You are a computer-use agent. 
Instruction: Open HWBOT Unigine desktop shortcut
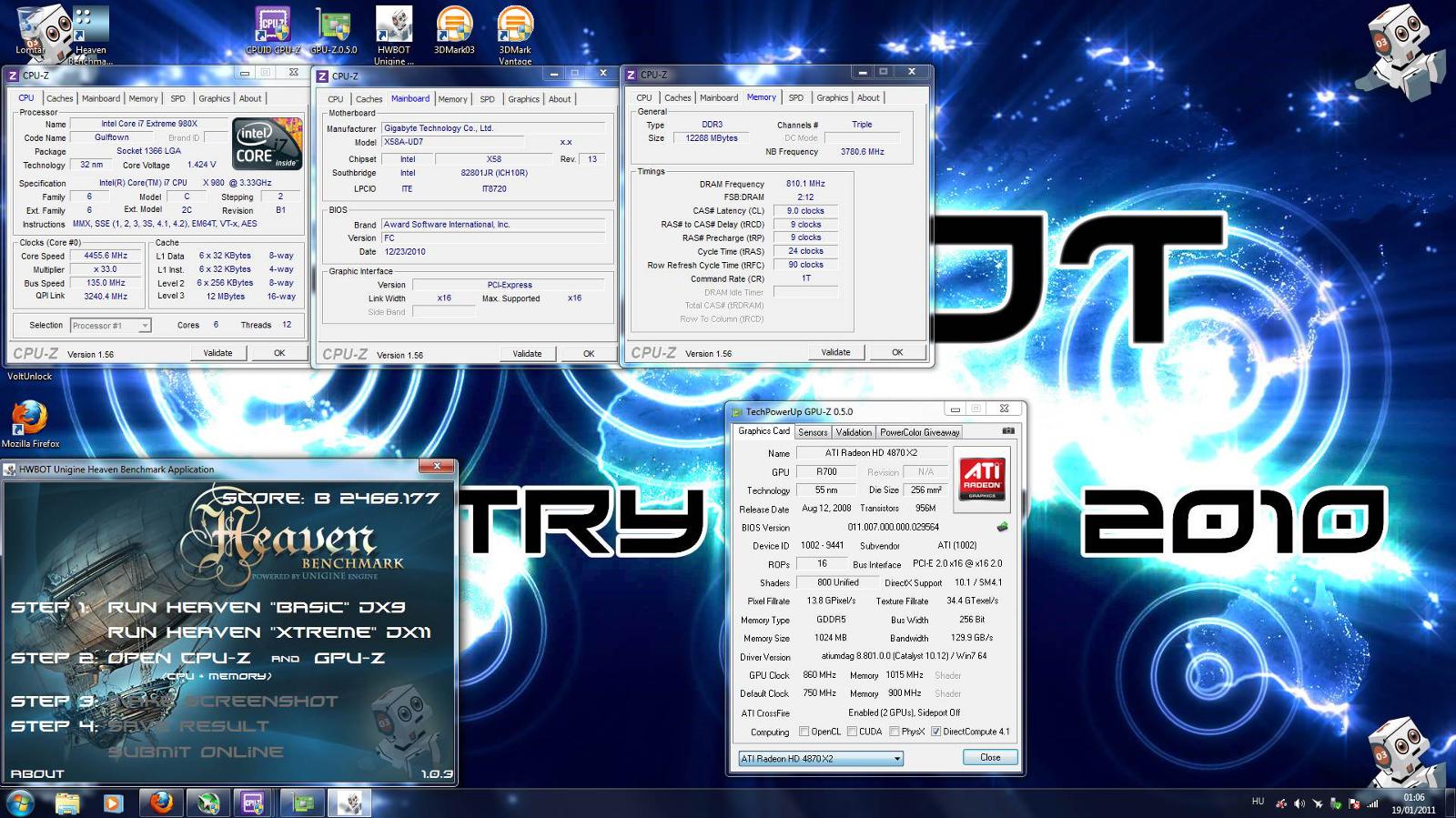tap(393, 35)
